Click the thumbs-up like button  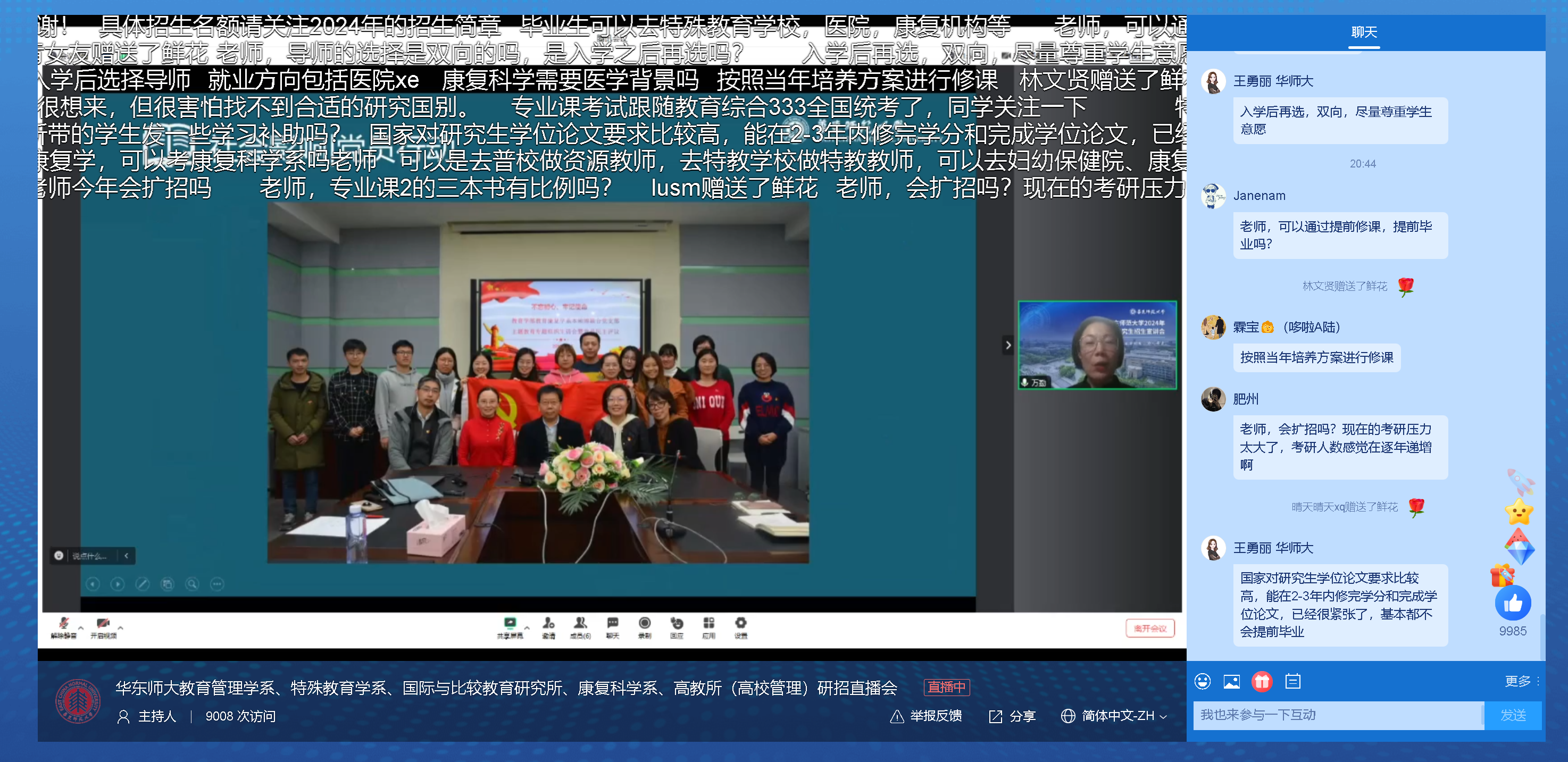1513,603
